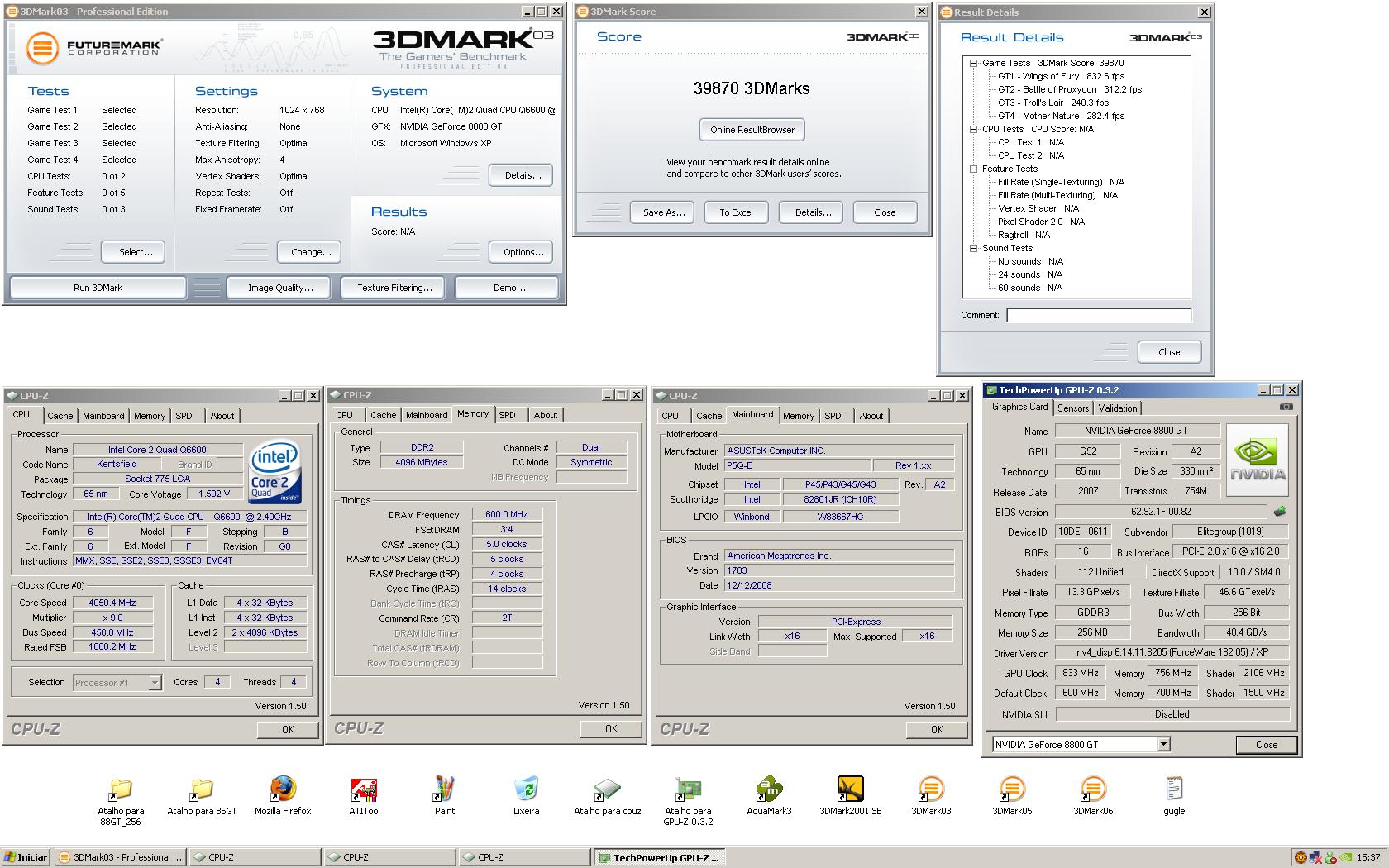Click Save As in the 3DMark Score window

(664, 212)
